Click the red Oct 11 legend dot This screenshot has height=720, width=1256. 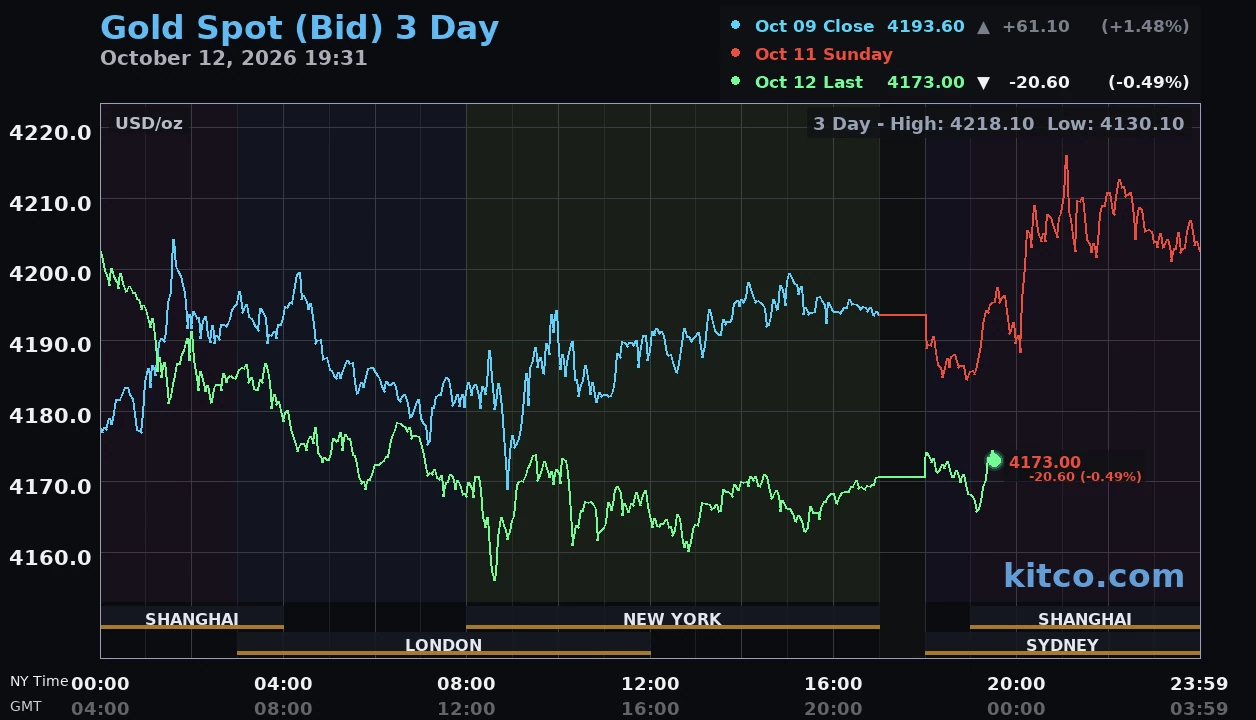(736, 53)
